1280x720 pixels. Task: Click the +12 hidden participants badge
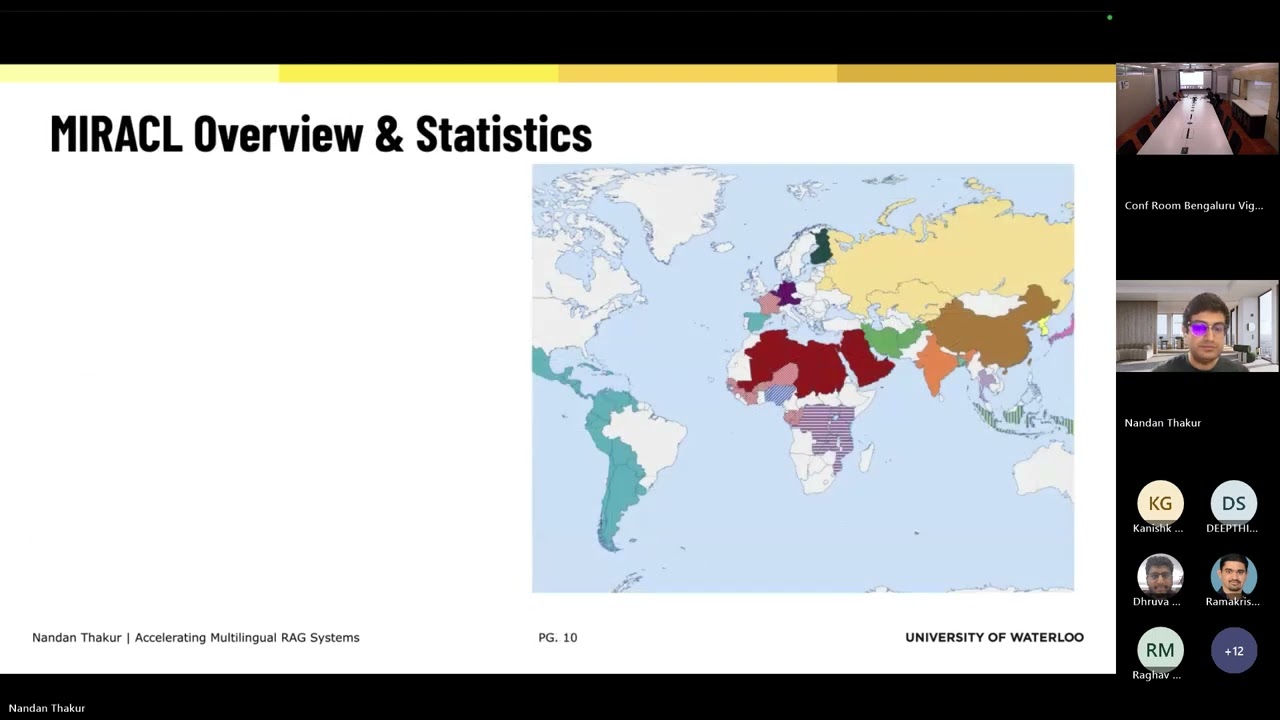point(1233,650)
